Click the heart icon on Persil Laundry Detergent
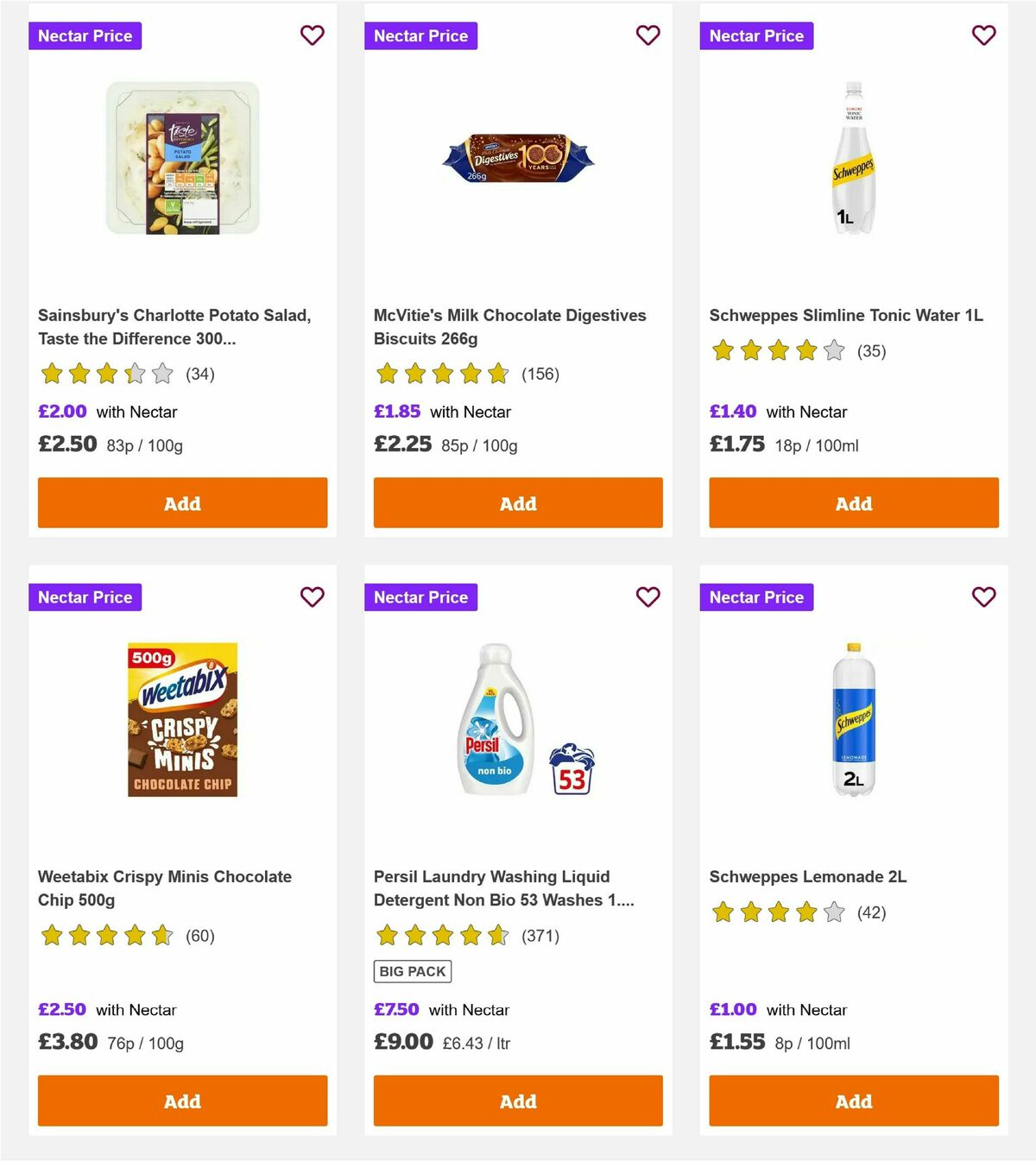This screenshot has width=1036, height=1161. (647, 596)
